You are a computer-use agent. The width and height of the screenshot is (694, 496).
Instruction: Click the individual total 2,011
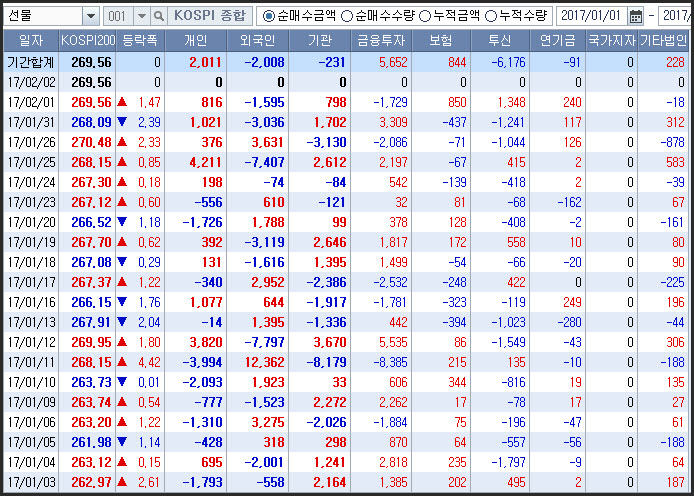coord(206,62)
